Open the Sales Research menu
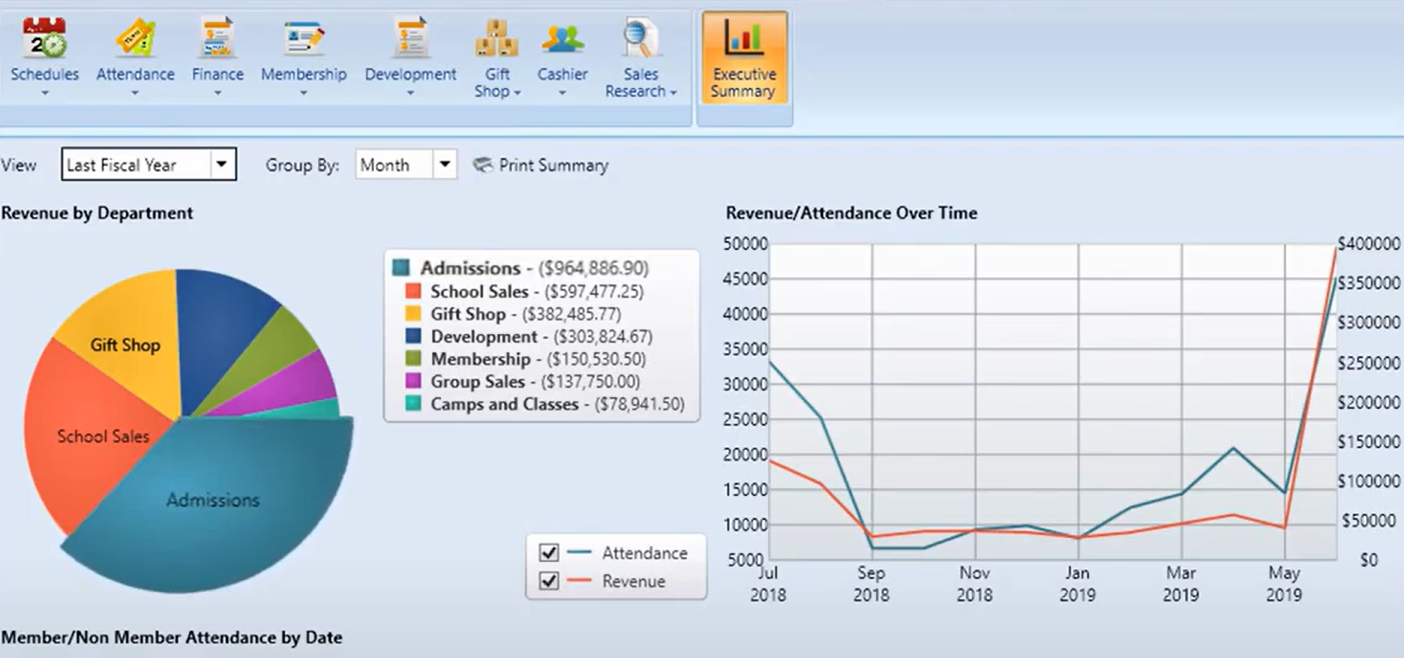1404x658 pixels. click(676, 92)
